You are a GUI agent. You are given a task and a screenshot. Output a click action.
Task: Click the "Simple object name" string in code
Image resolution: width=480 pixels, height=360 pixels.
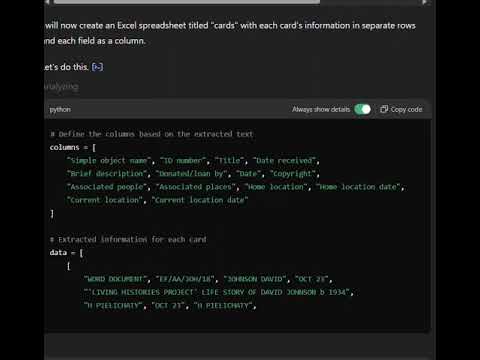[109, 161]
